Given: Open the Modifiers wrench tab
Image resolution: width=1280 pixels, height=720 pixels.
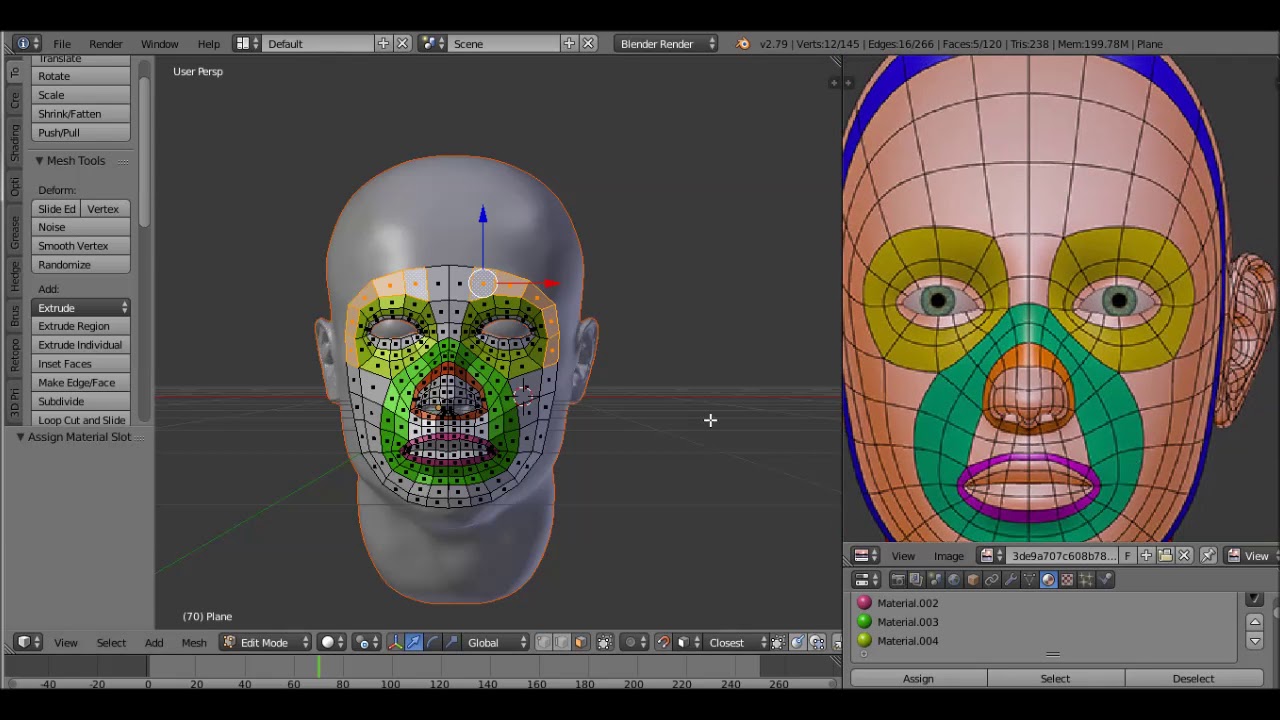Looking at the screenshot, I should pyautogui.click(x=1011, y=580).
